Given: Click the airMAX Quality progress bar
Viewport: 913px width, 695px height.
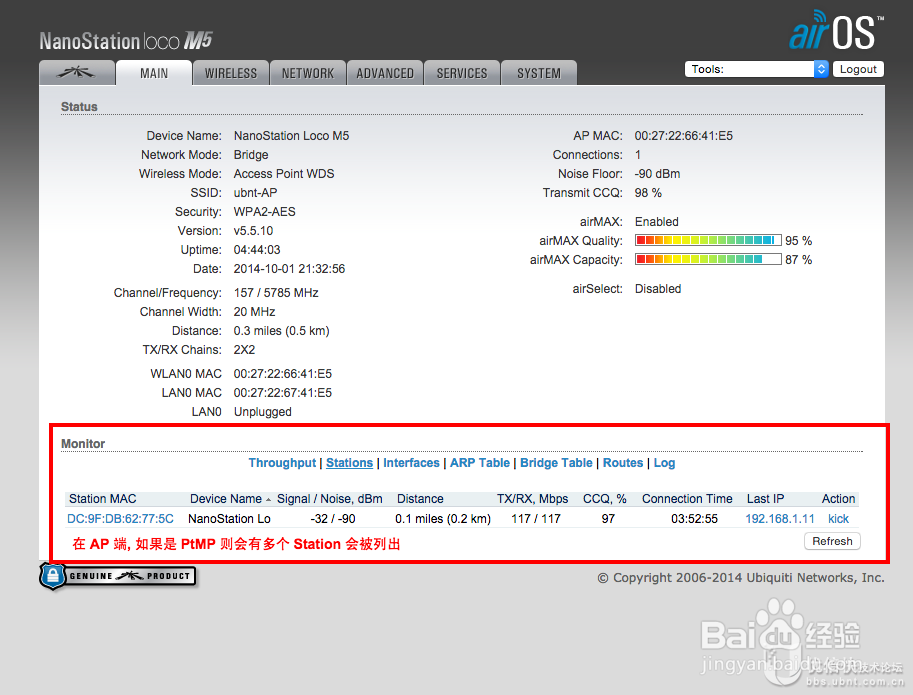Looking at the screenshot, I should [x=707, y=240].
